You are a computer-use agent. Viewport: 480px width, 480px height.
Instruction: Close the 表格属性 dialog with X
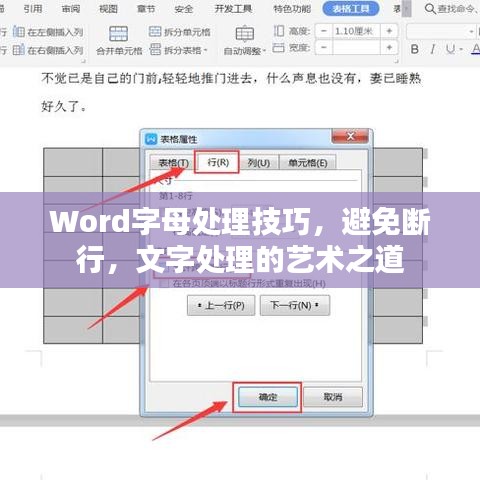pyautogui.click(x=350, y=136)
